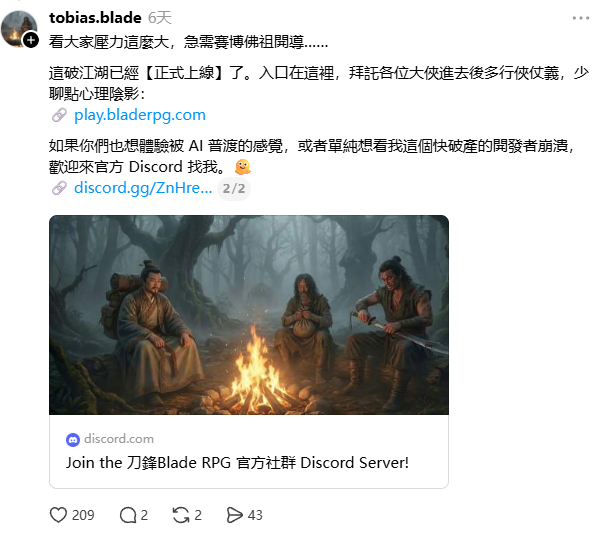
Task: Click the 6天 post timestamp
Action: pos(160,18)
